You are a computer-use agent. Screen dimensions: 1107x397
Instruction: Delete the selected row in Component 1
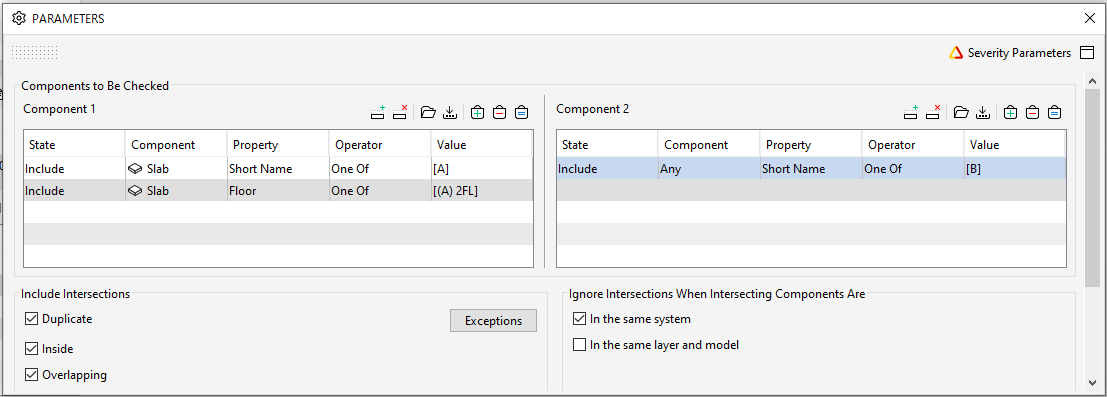pyautogui.click(x=400, y=112)
